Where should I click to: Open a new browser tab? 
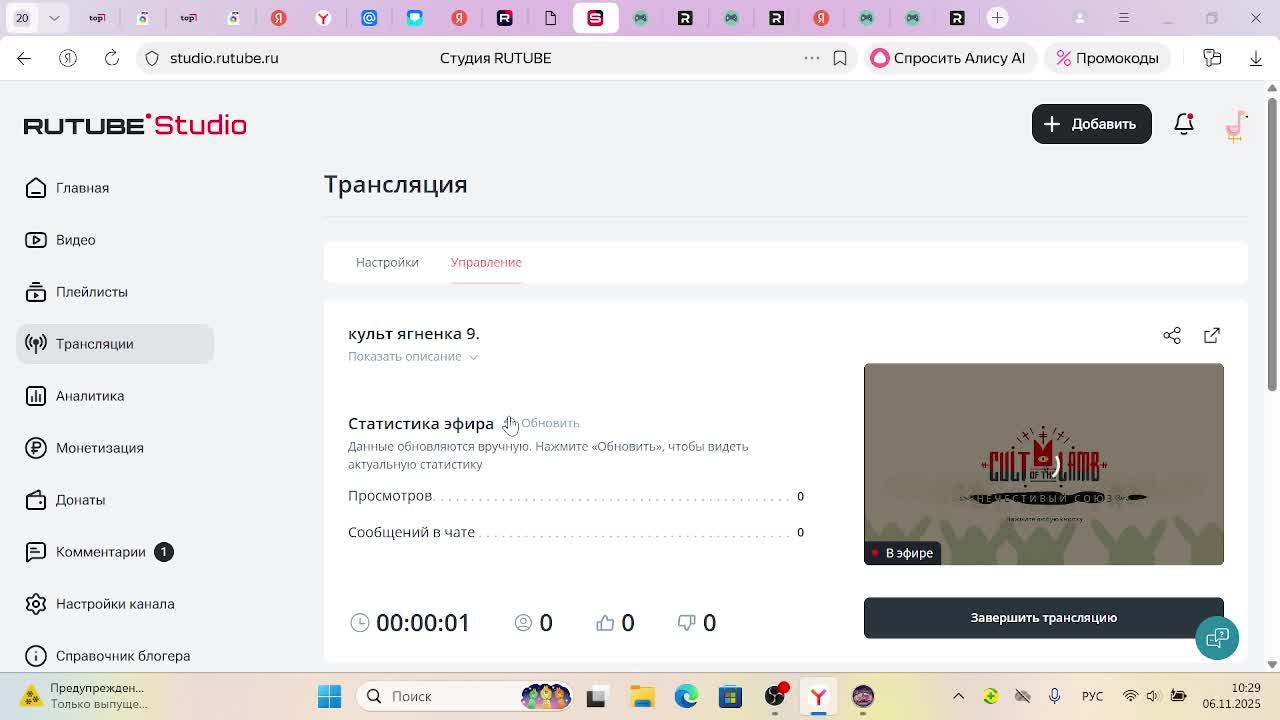click(997, 18)
